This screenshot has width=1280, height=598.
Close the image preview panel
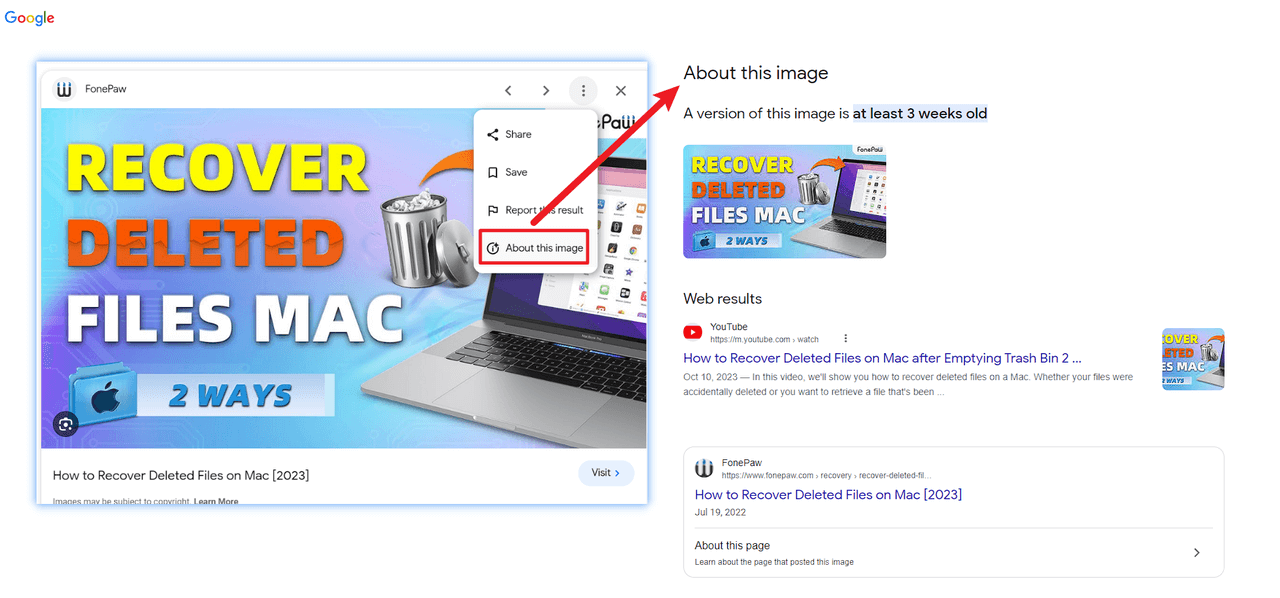pos(621,90)
